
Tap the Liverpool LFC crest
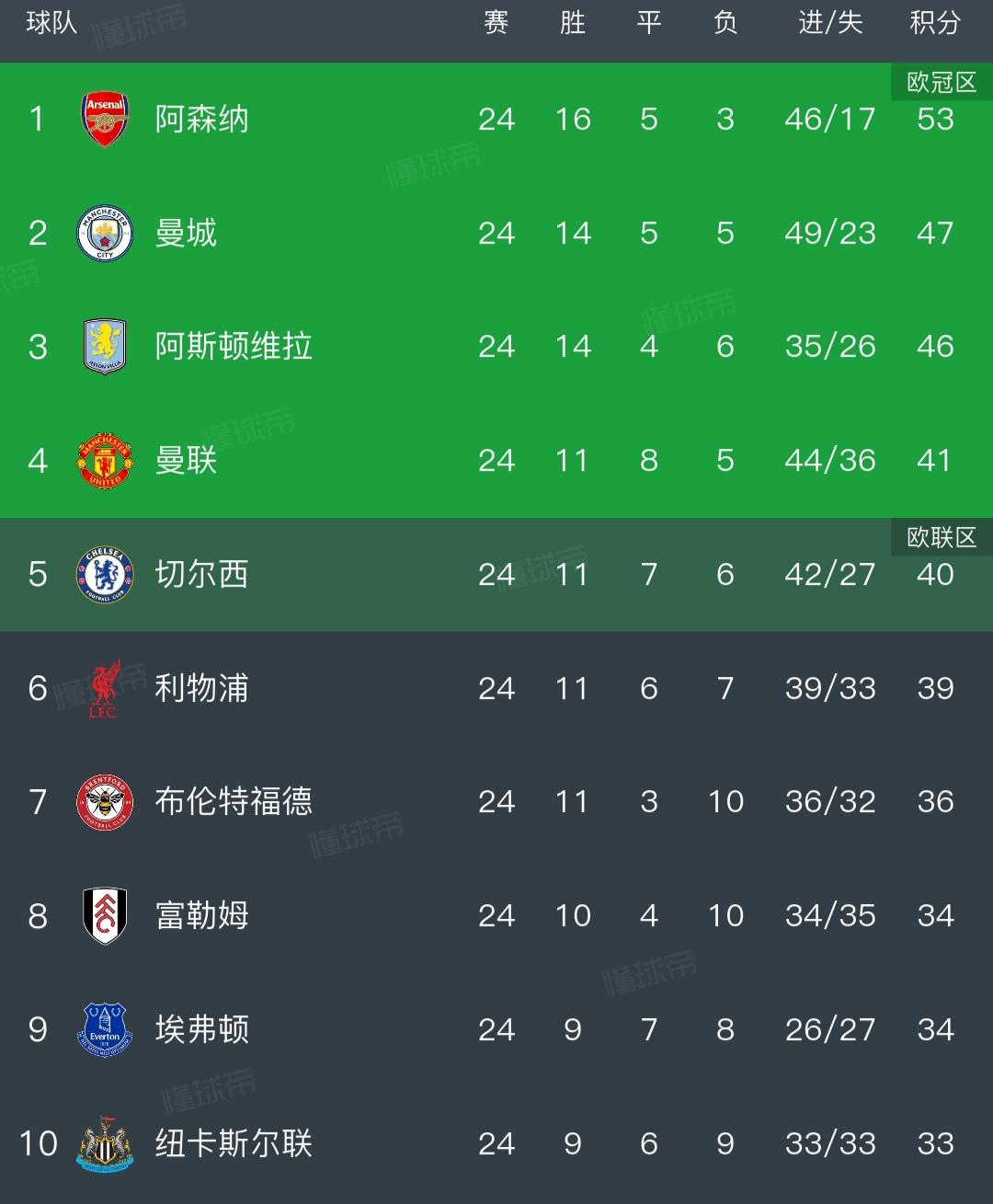click(x=105, y=688)
